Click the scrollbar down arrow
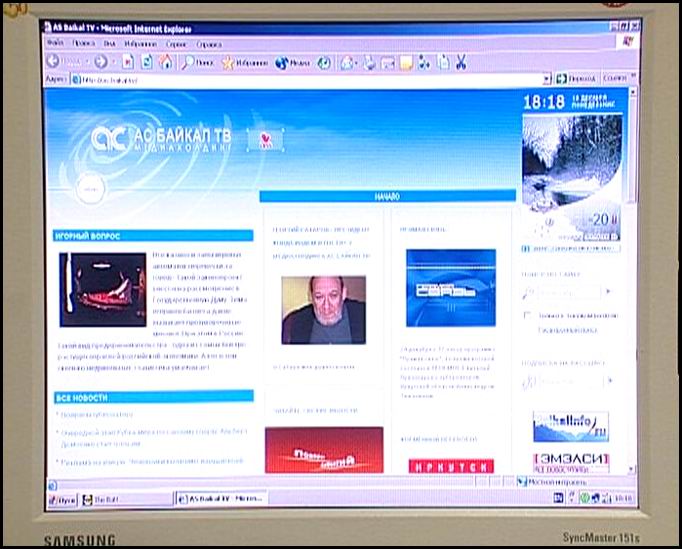 tap(632, 469)
